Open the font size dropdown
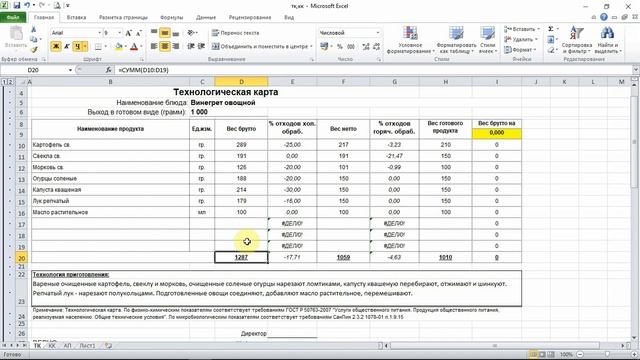Screen dimensions: 640x360 119,33
